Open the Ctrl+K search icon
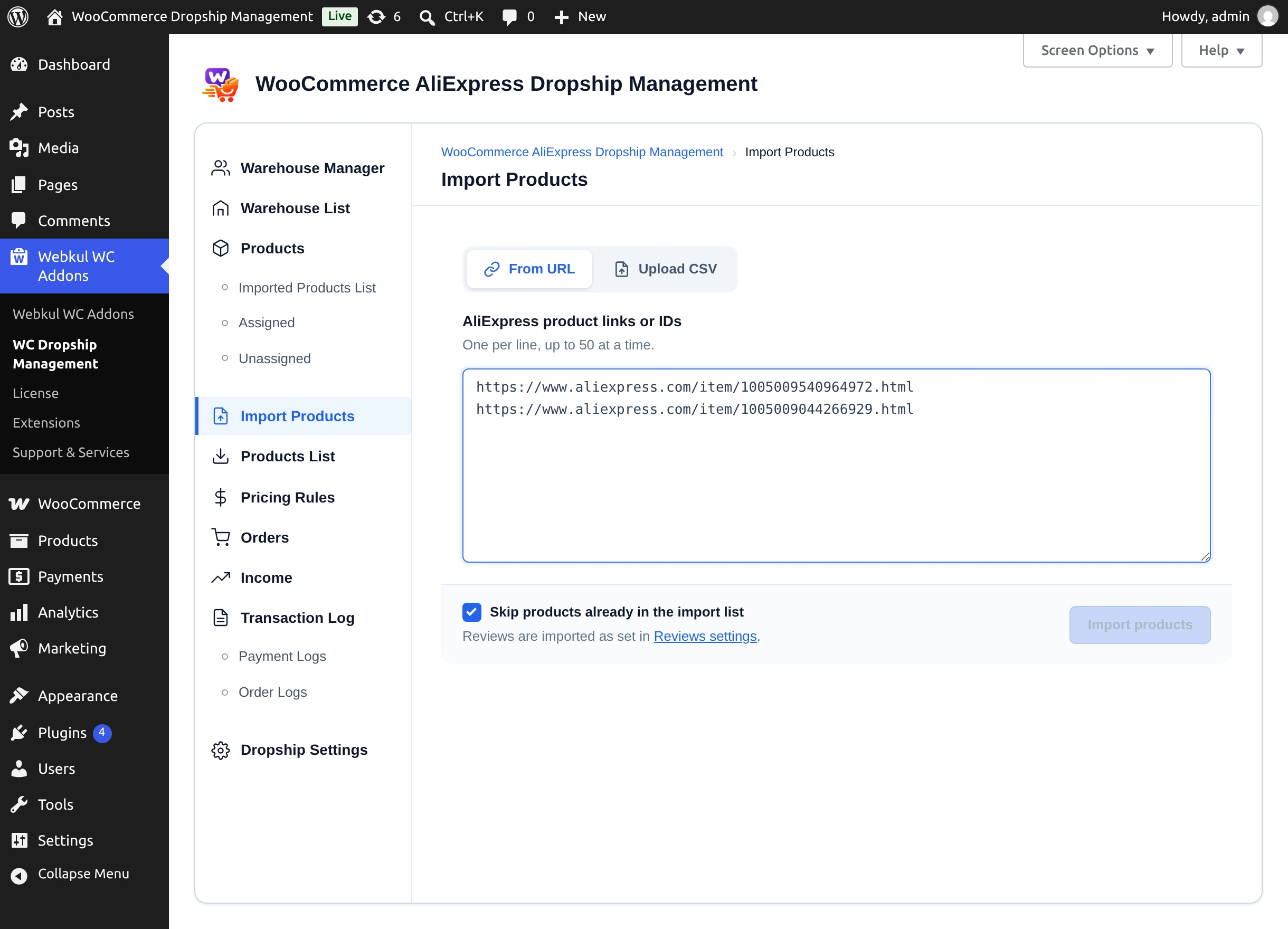Image resolution: width=1288 pixels, height=929 pixels. tap(427, 17)
